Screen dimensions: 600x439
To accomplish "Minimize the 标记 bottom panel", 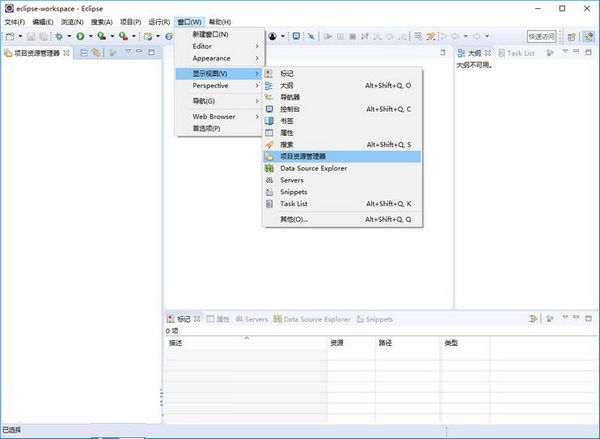I will 576,317.
